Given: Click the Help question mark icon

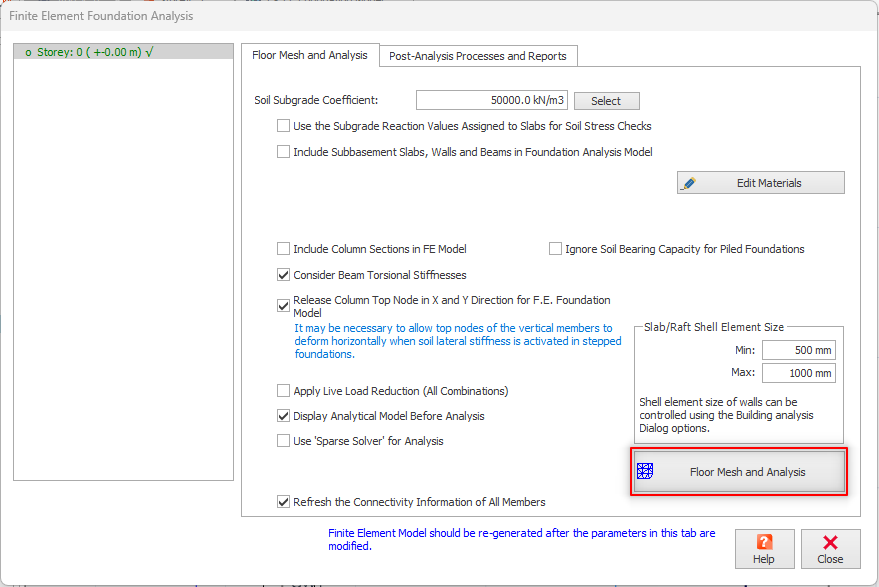Looking at the screenshot, I should [x=764, y=542].
